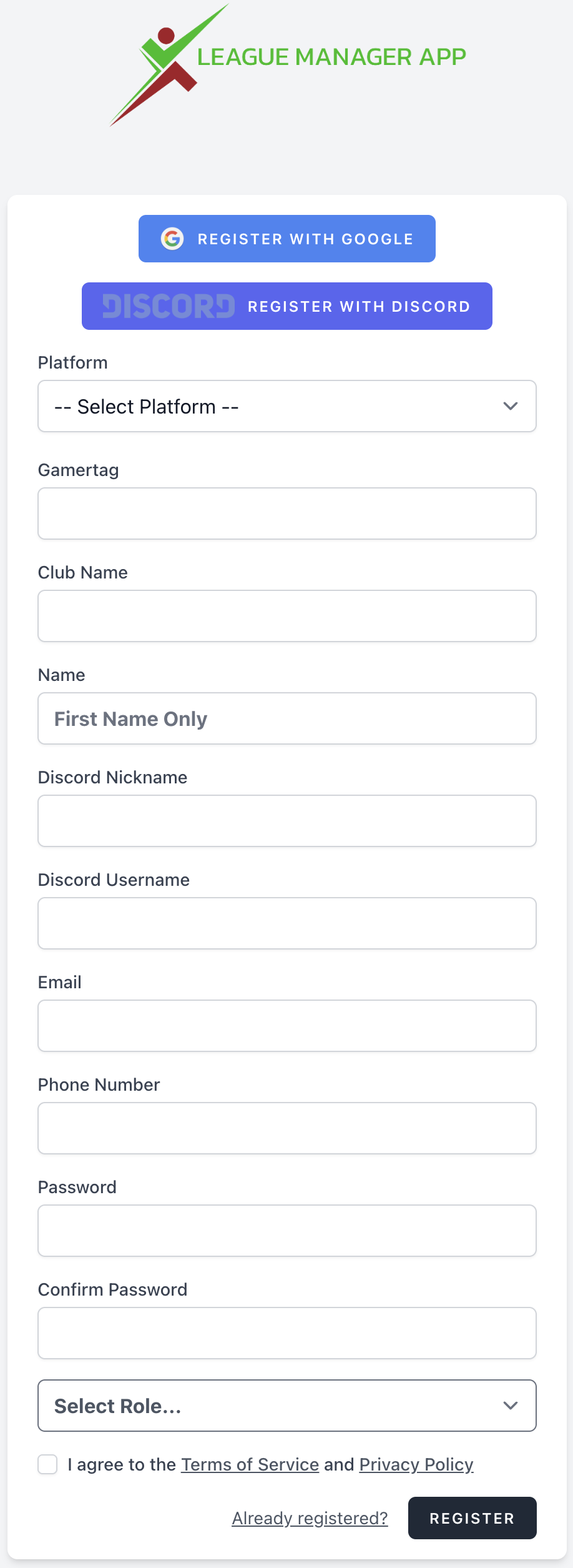Open the Terms of Service link

pyautogui.click(x=250, y=1464)
